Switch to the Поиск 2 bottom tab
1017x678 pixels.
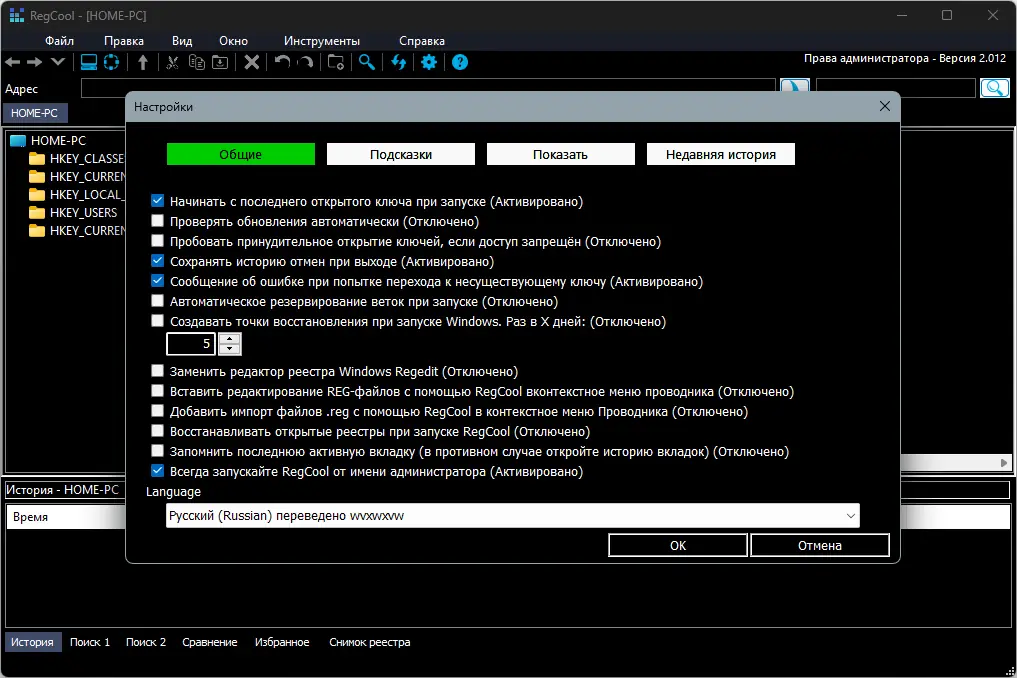tap(146, 642)
